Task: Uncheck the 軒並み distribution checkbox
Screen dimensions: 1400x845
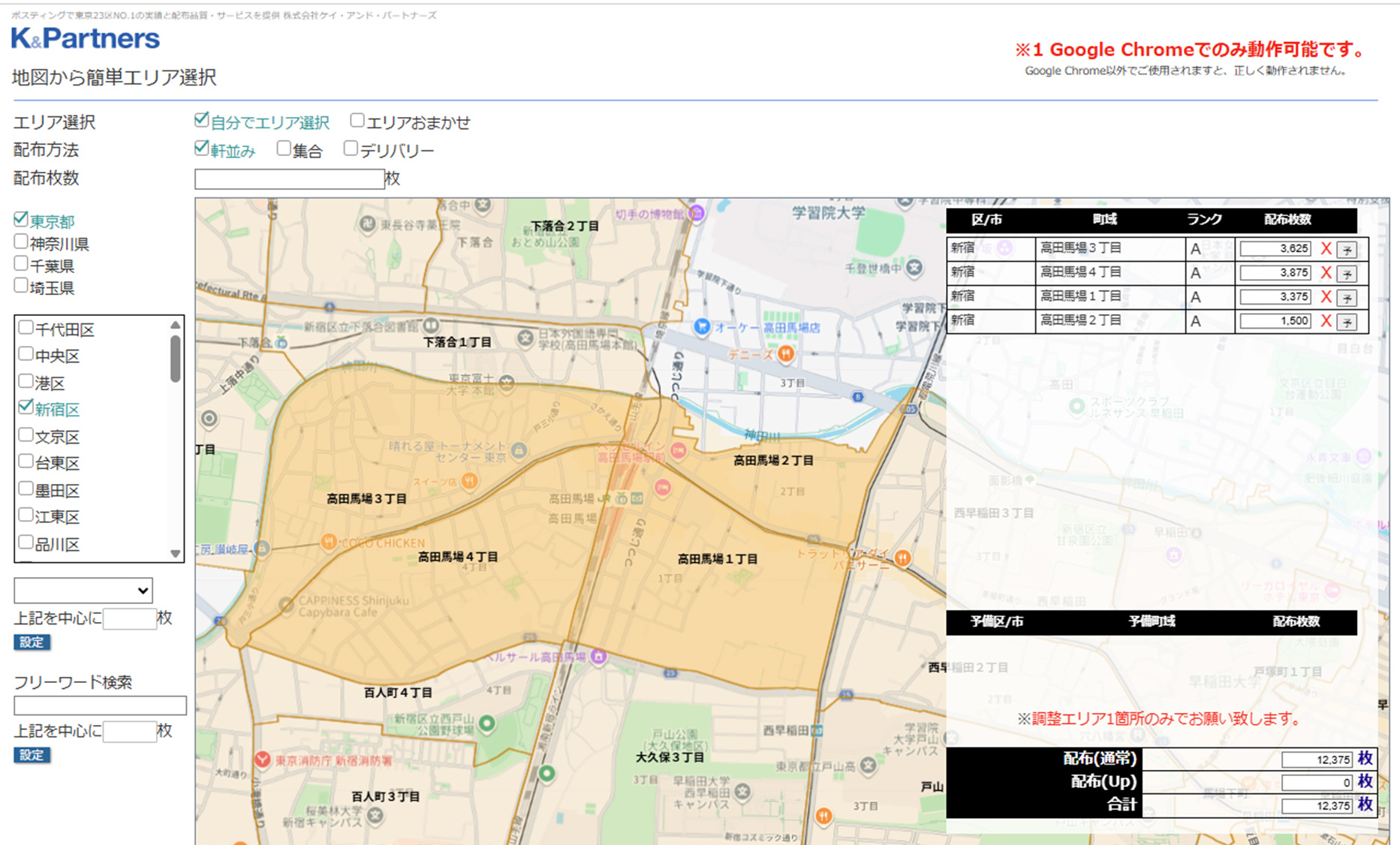Action: 201,149
